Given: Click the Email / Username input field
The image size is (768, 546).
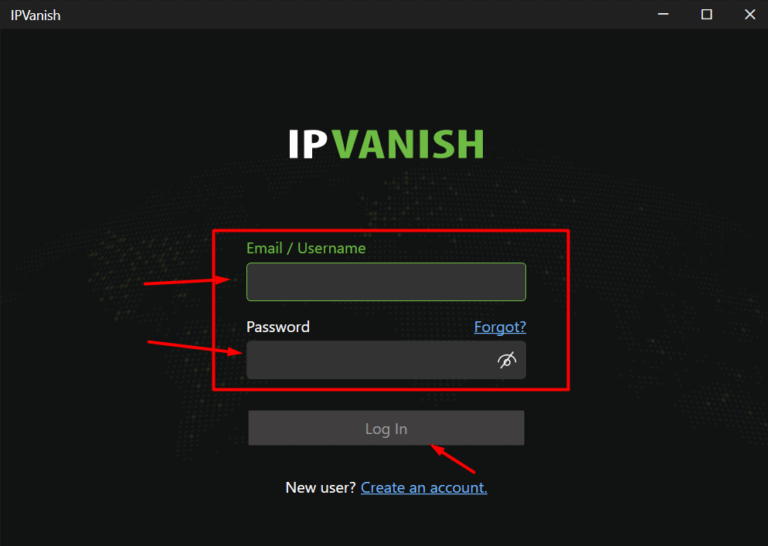Looking at the screenshot, I should coord(386,282).
